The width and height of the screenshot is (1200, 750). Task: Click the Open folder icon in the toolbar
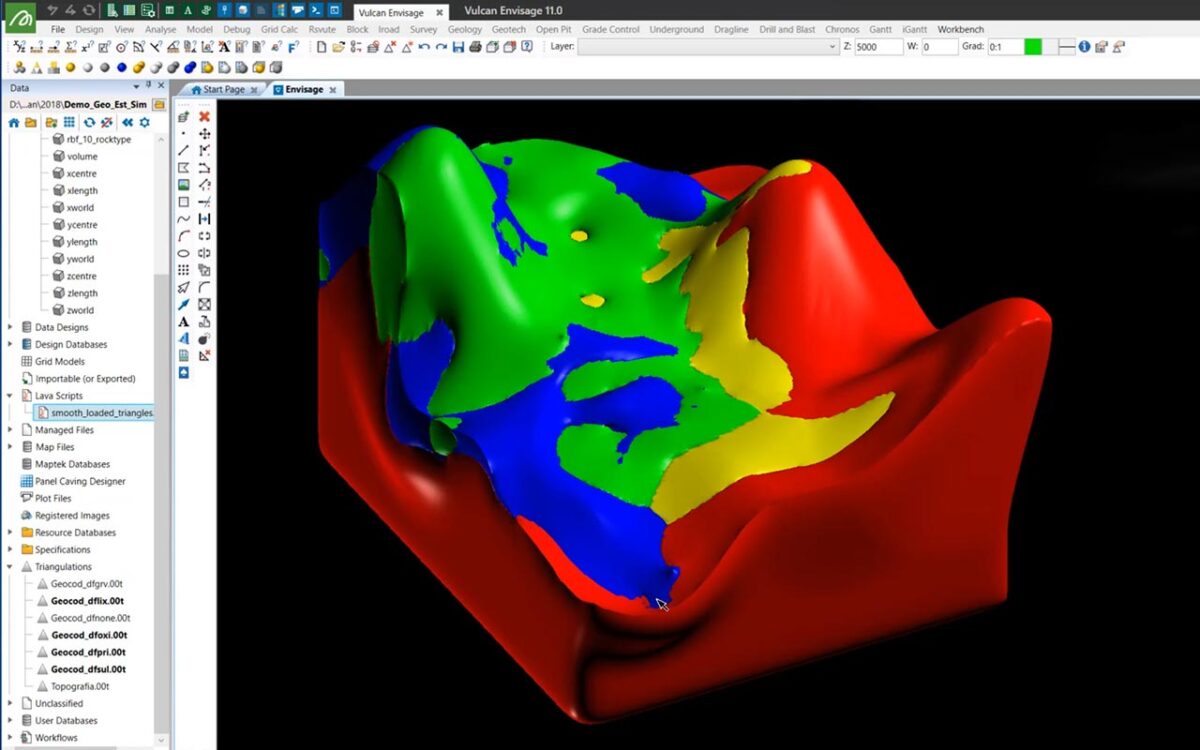[x=338, y=47]
